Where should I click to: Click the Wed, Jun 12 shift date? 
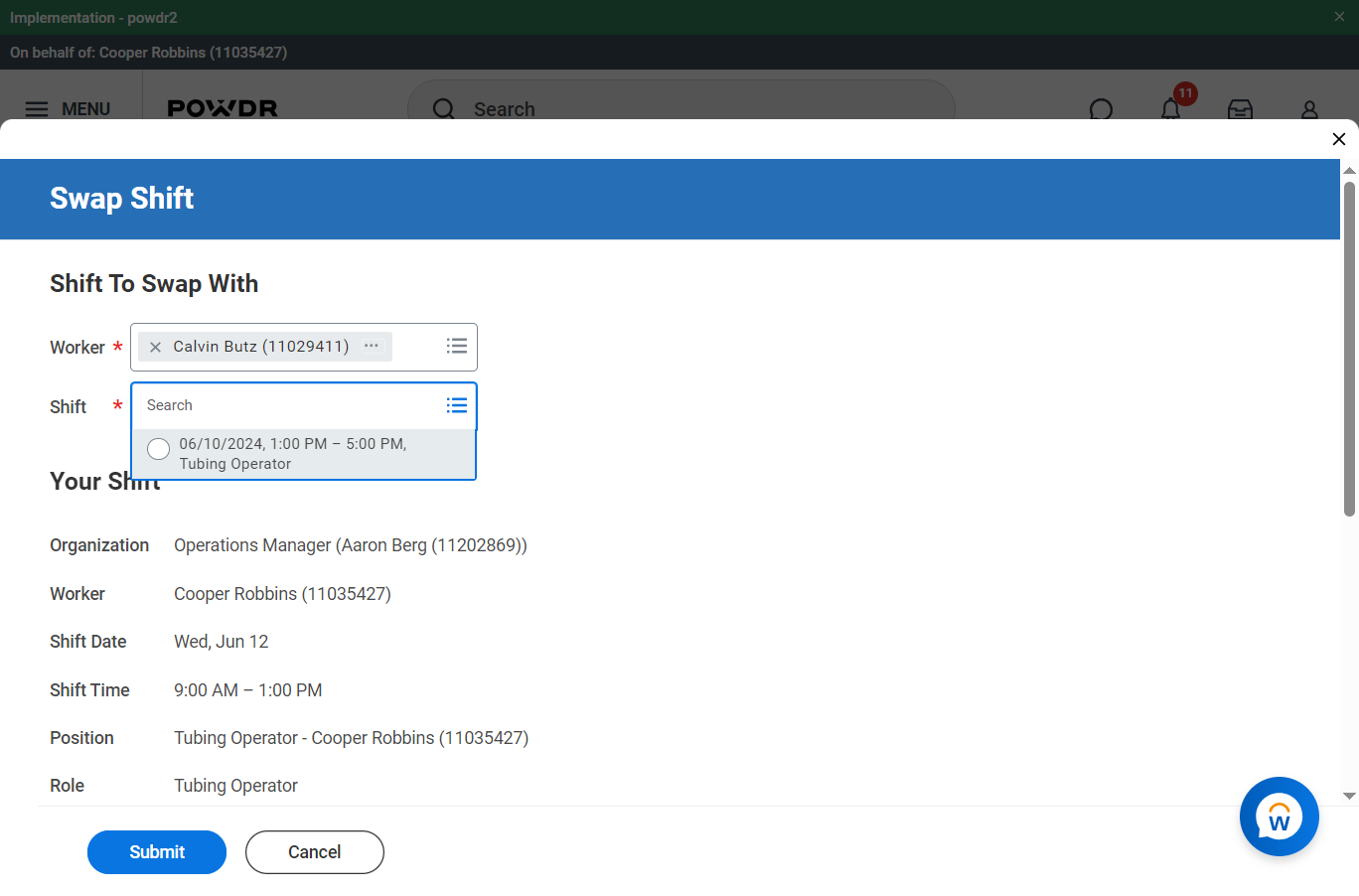[x=222, y=642]
